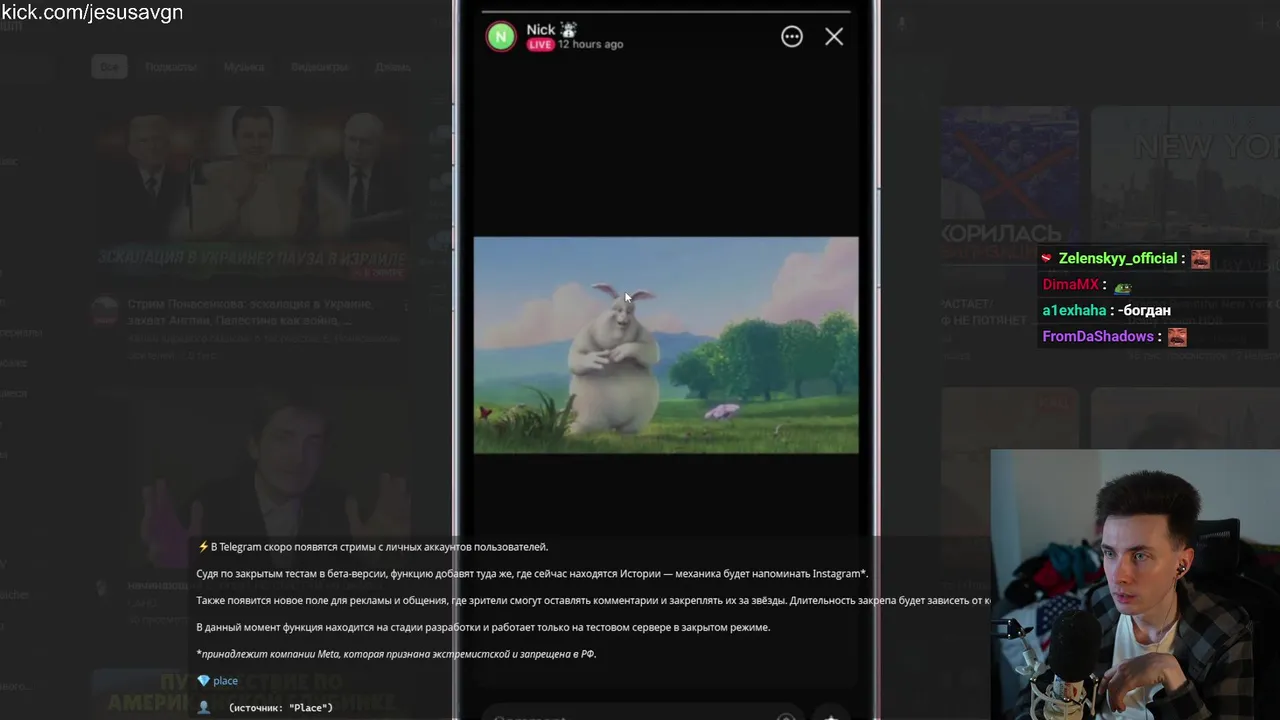This screenshot has width=1280, height=720.
Task: Select the "Музыка" chip in background YouTube
Action: click(x=244, y=67)
